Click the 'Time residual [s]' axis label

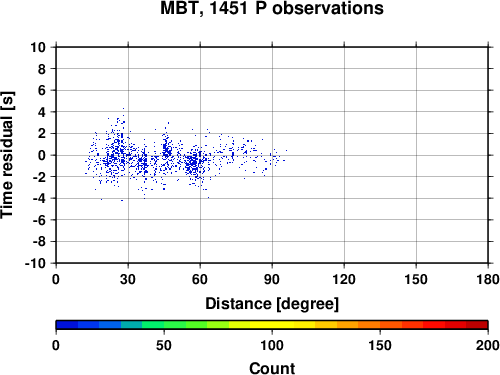tap(7, 155)
